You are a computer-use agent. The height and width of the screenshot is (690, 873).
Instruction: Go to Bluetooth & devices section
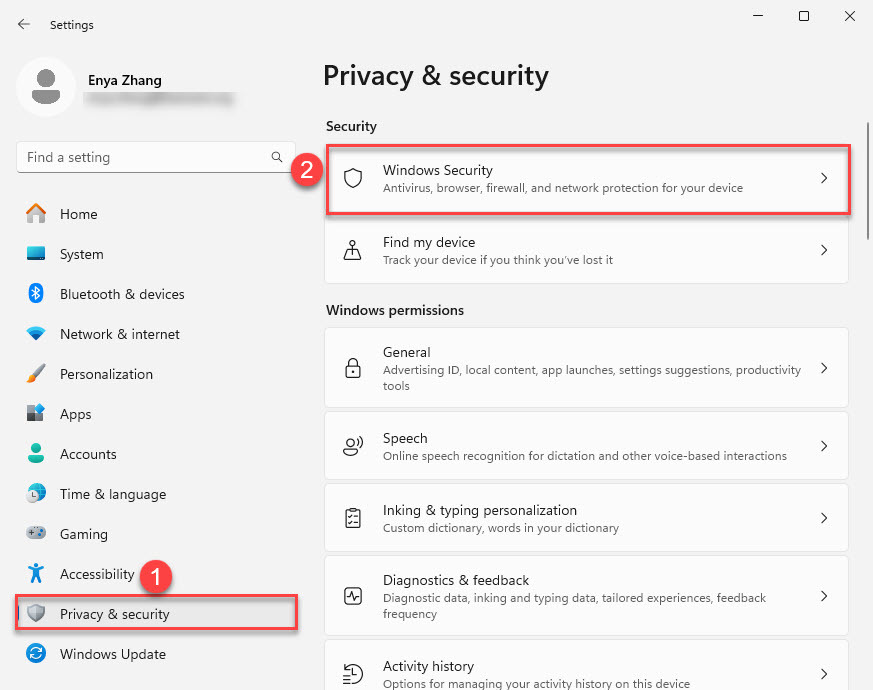coord(121,294)
